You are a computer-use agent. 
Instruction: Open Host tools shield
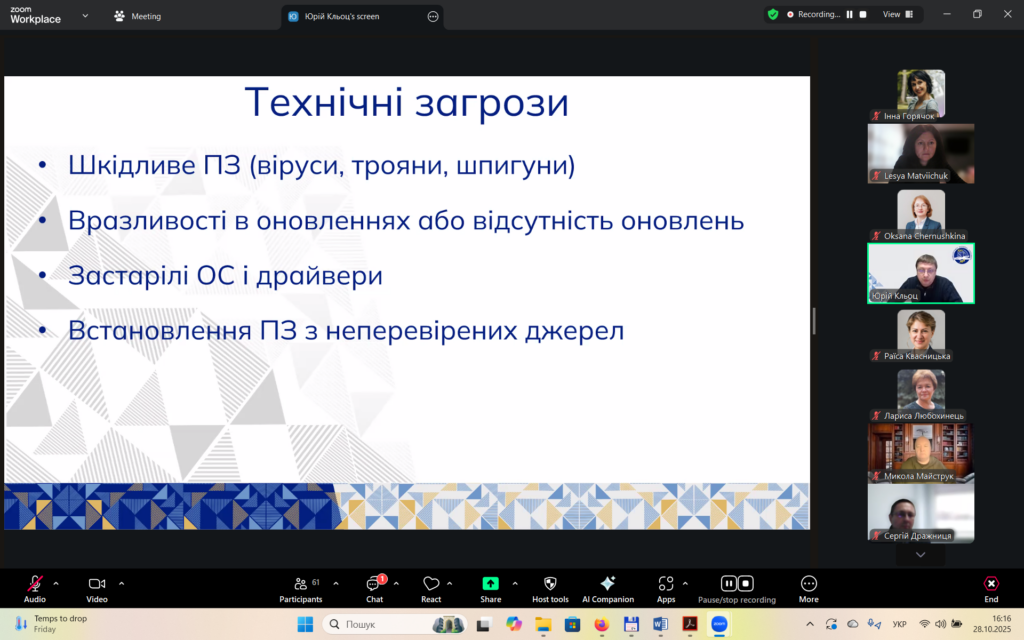[x=550, y=584]
